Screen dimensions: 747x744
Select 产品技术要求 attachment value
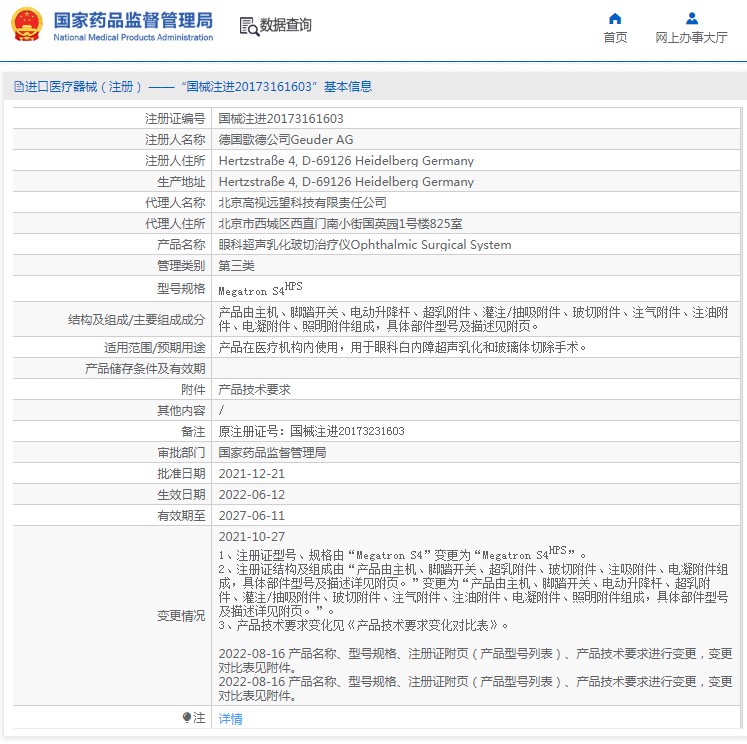click(254, 390)
